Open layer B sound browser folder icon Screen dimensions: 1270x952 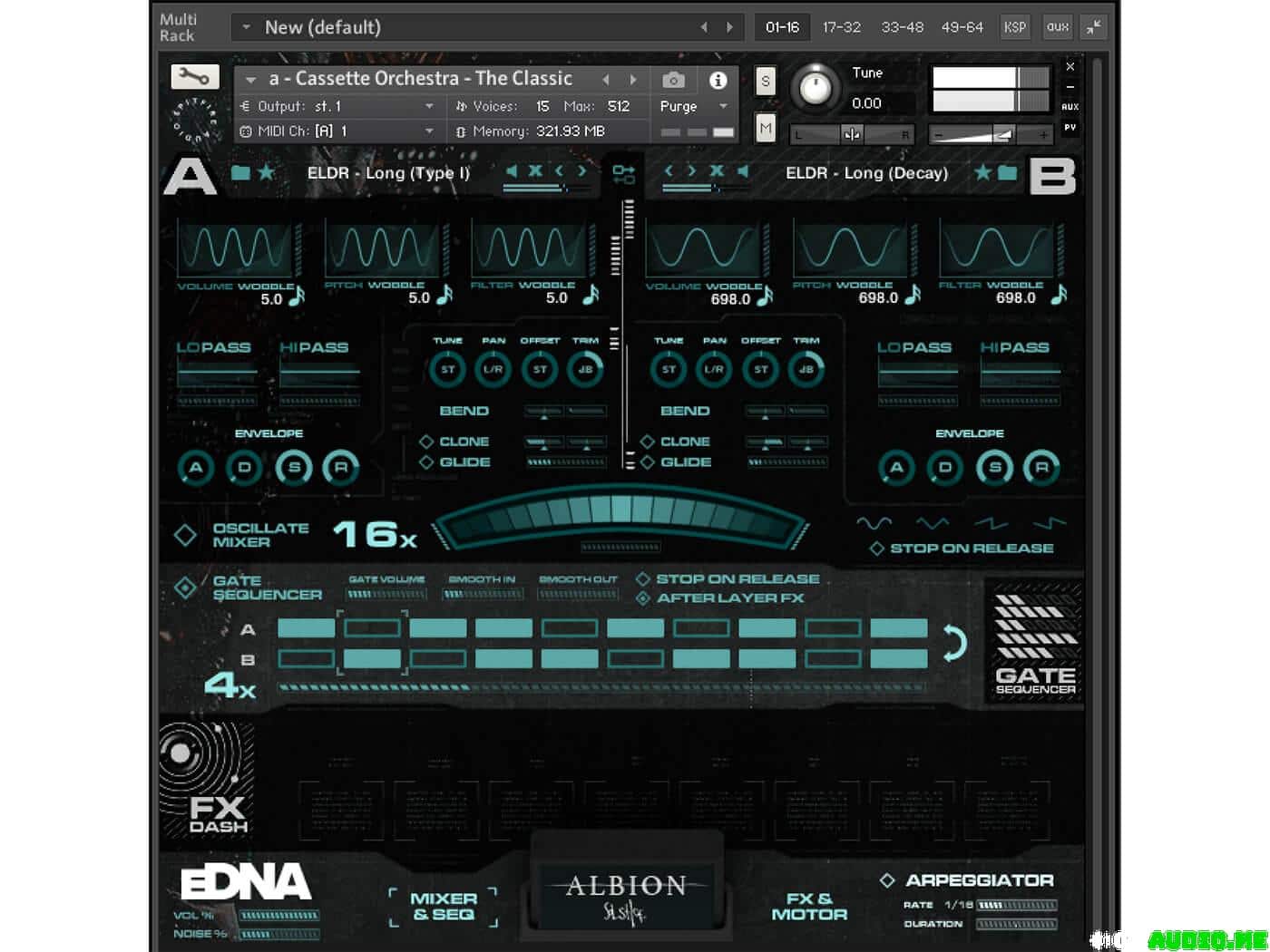[1007, 172]
